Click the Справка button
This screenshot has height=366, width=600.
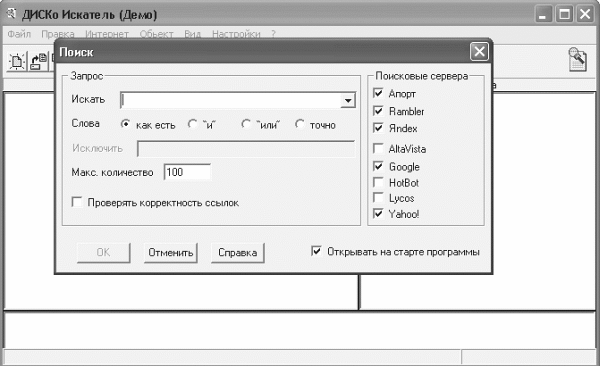point(238,253)
